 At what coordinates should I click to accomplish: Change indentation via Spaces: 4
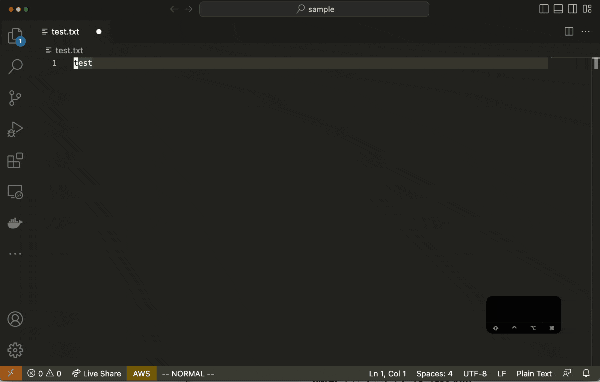(x=434, y=374)
